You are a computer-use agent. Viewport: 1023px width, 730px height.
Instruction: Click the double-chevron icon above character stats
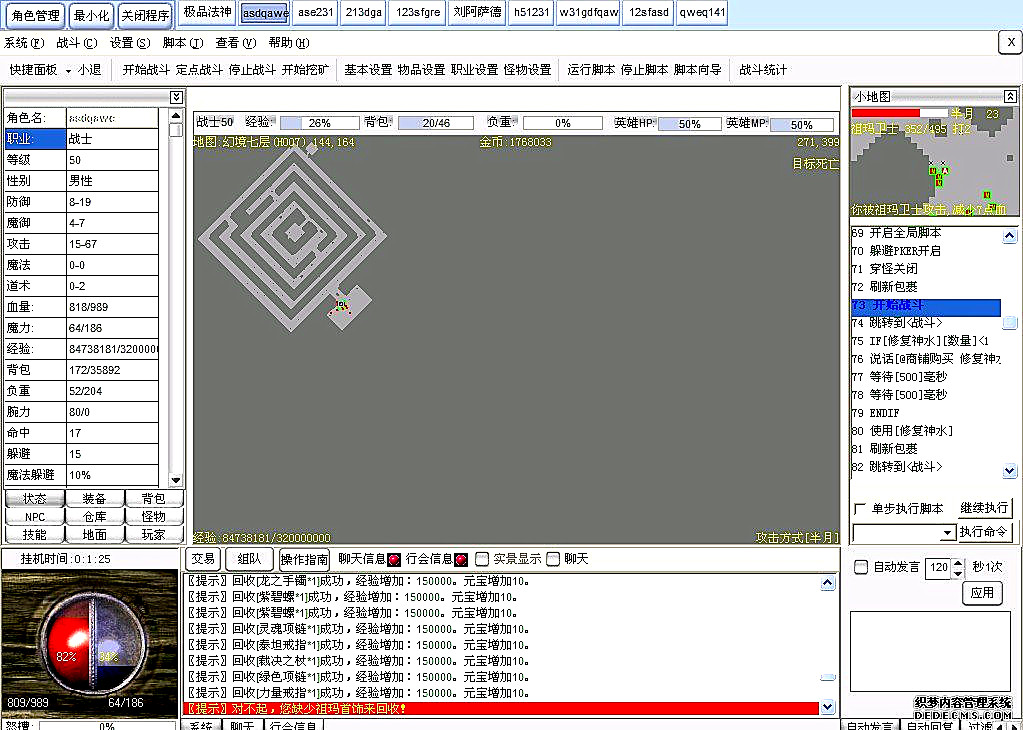[176, 97]
